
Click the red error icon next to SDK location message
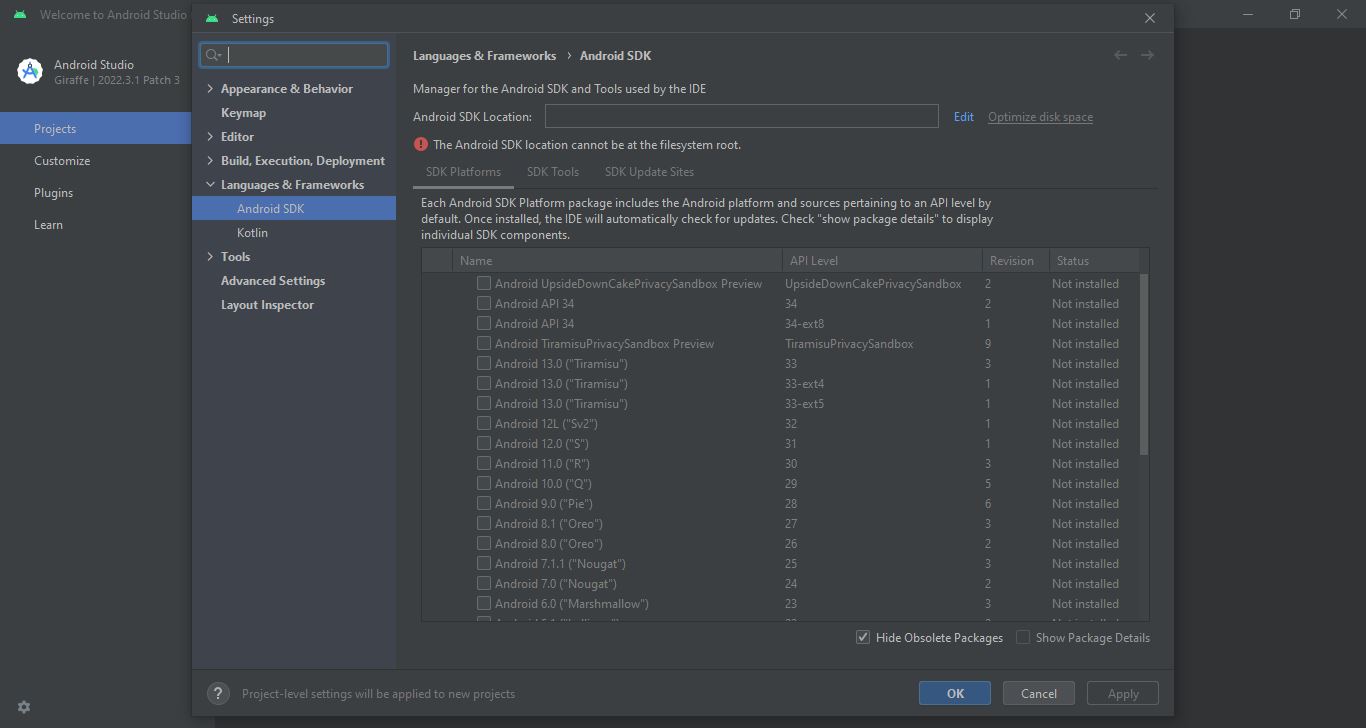[x=421, y=144]
